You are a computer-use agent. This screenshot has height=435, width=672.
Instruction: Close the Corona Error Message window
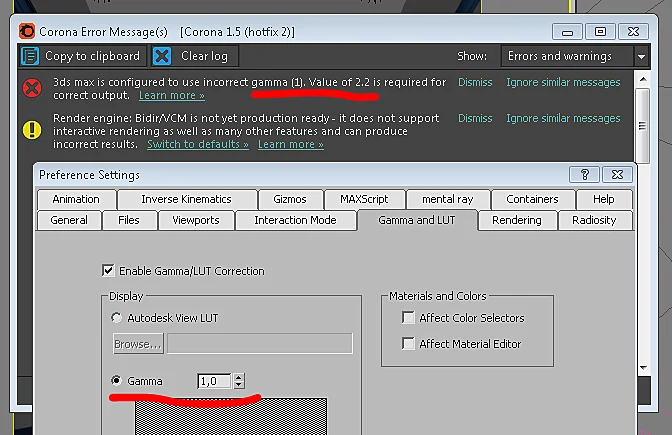[x=633, y=32]
